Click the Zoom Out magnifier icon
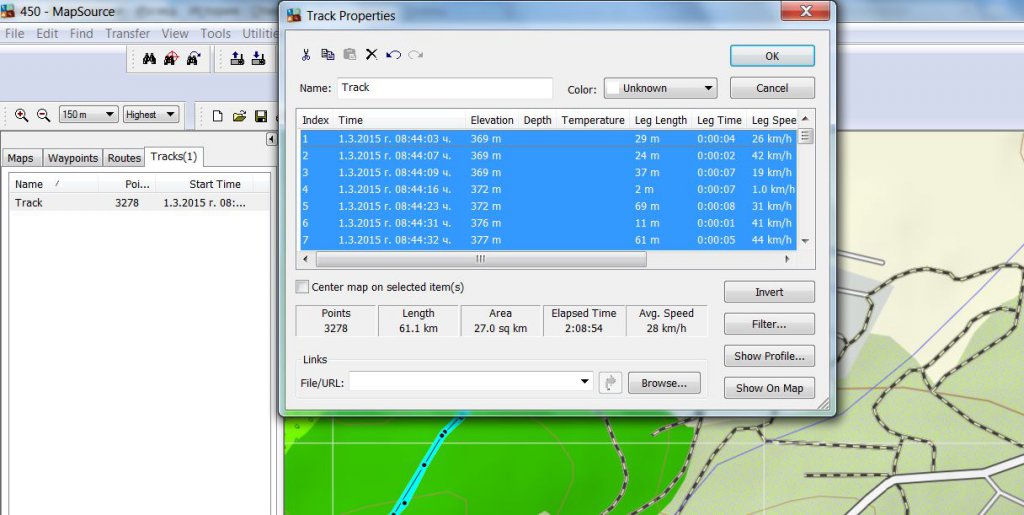1024x515 pixels. 43,115
